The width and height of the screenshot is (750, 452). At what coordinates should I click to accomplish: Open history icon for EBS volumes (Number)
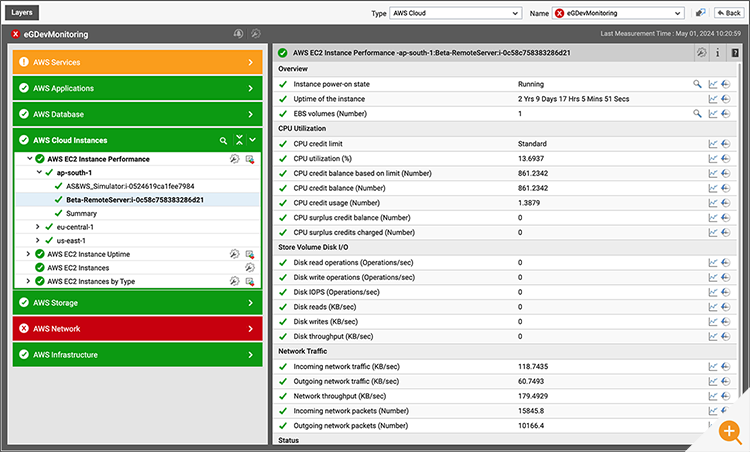coord(726,113)
